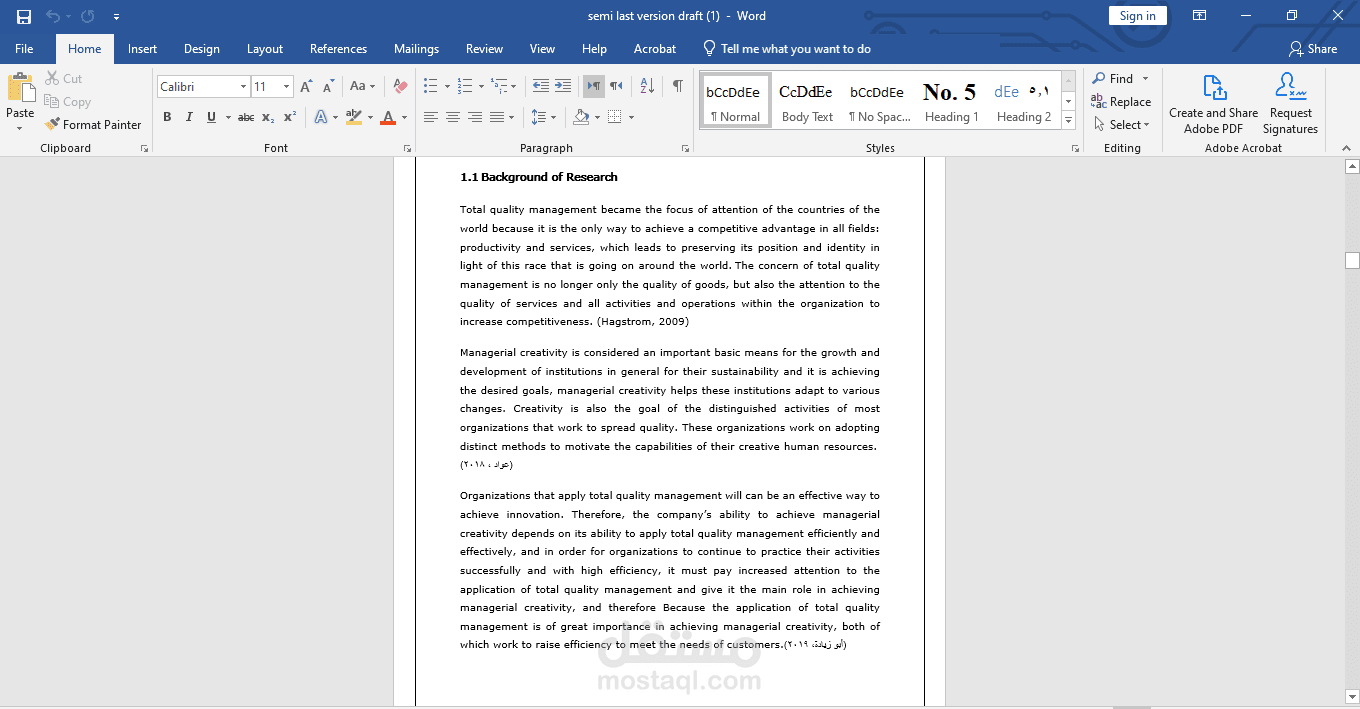Switch to the Acrobat tab

pyautogui.click(x=655, y=49)
